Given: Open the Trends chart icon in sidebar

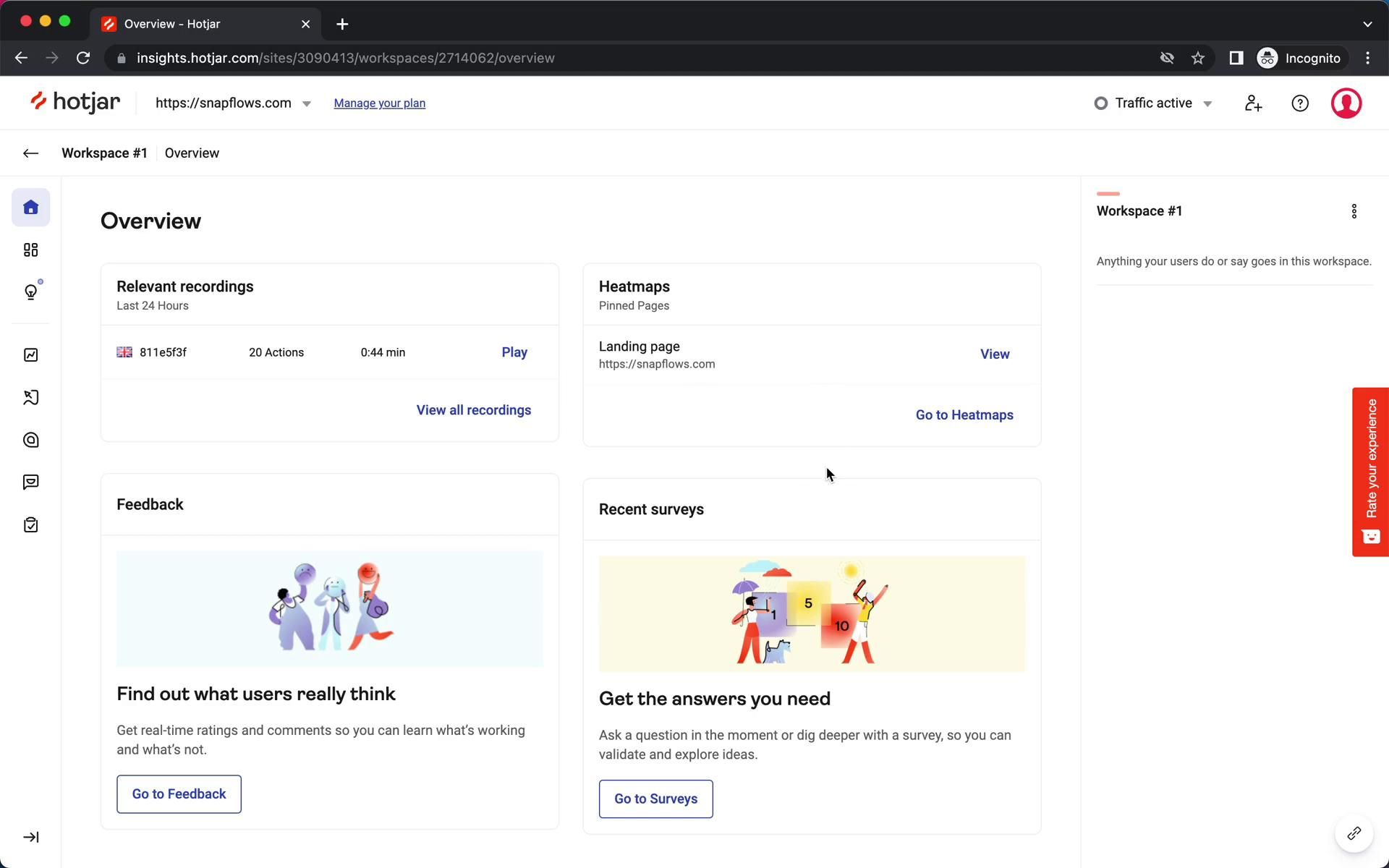Looking at the screenshot, I should coord(30,355).
